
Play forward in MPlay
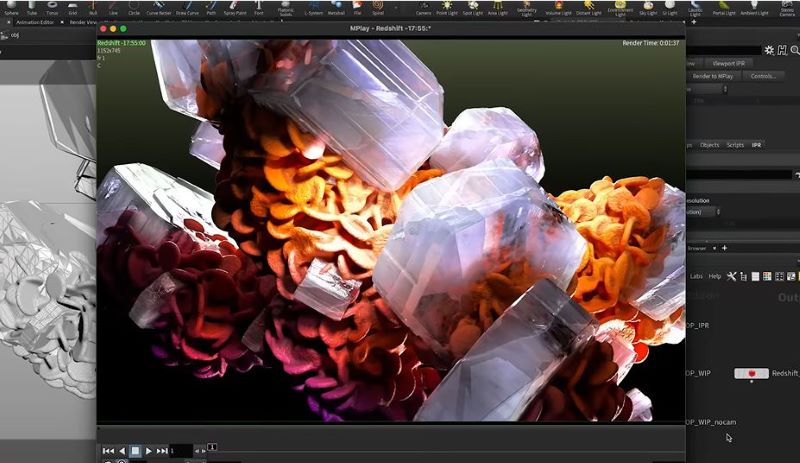(148, 451)
